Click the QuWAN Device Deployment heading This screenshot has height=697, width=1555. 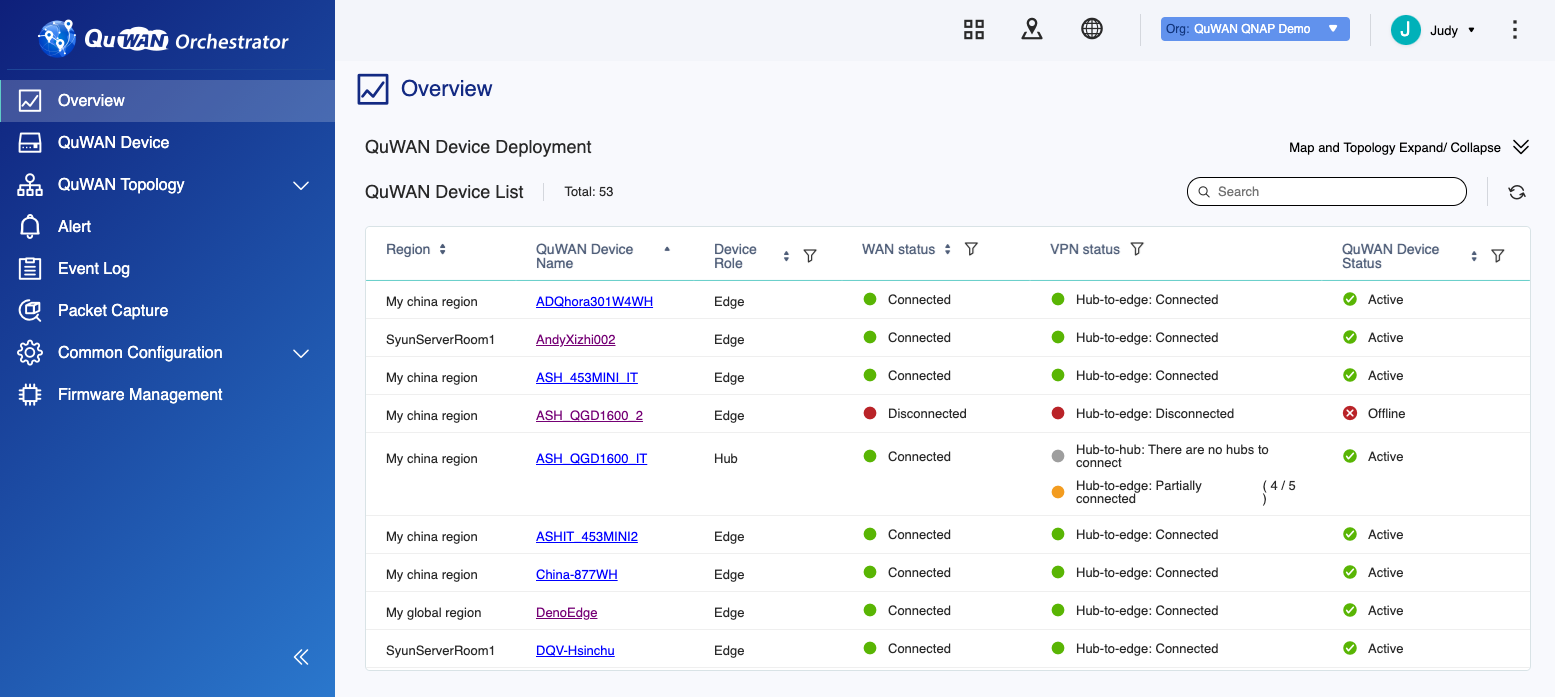[x=478, y=147]
